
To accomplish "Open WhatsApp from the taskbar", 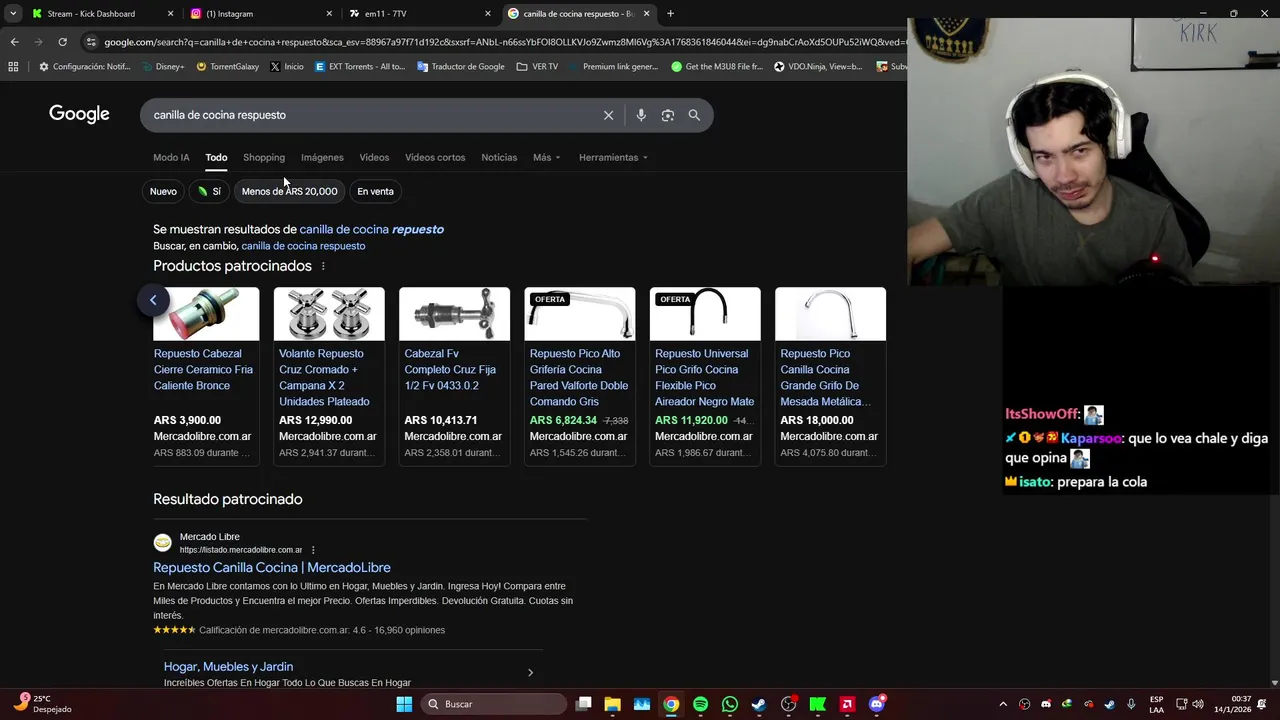I will point(730,704).
